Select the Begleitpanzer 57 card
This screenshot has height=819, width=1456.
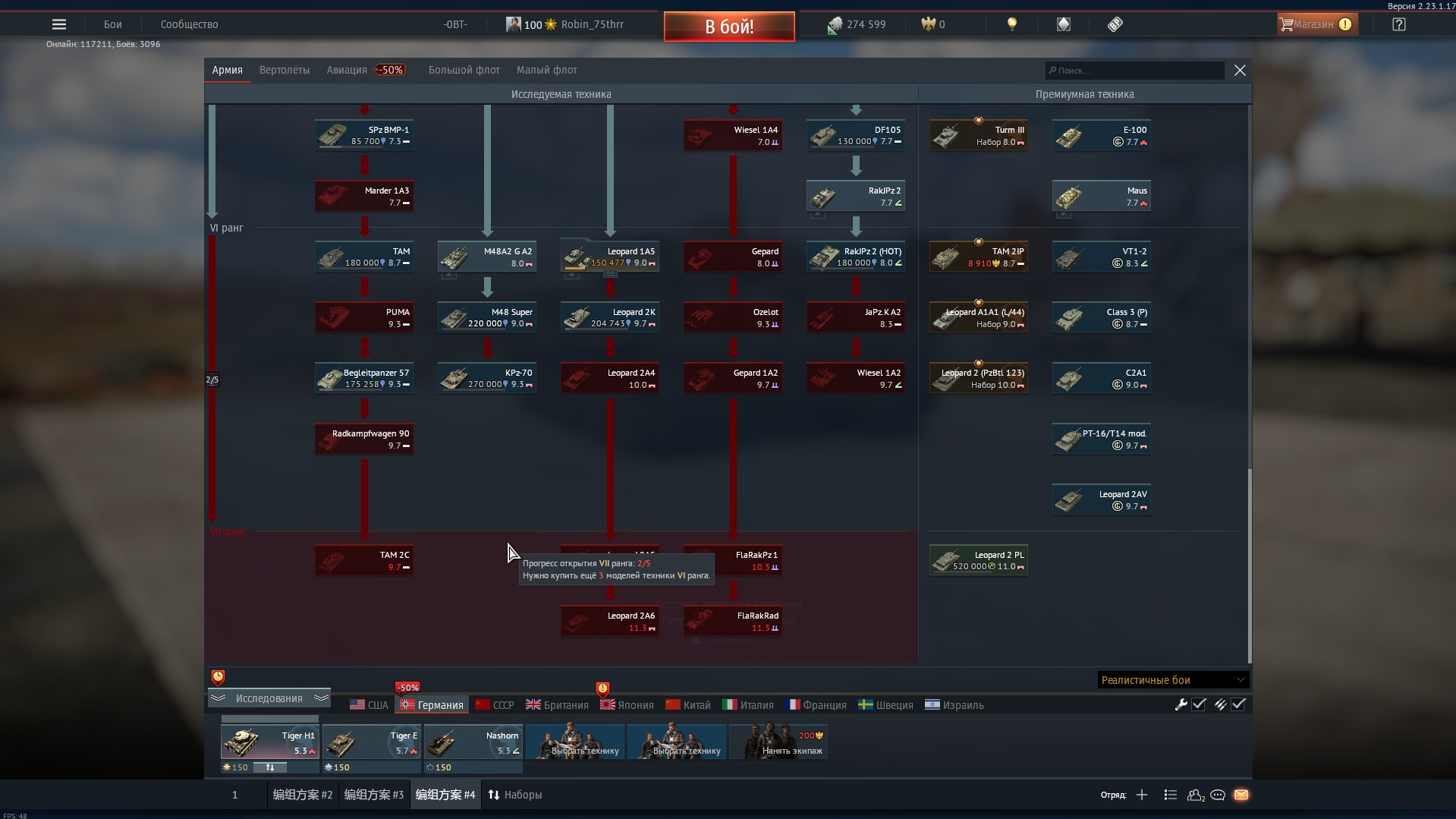pyautogui.click(x=364, y=378)
